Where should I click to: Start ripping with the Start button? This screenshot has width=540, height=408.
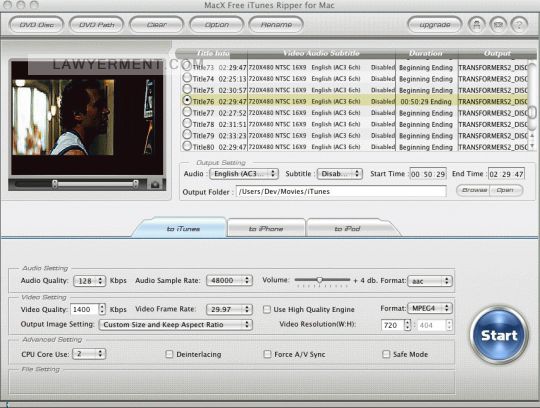click(499, 335)
